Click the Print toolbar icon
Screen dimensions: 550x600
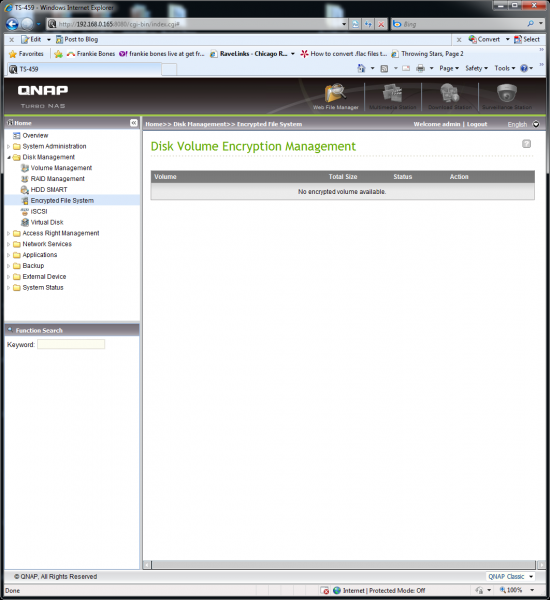pos(420,68)
